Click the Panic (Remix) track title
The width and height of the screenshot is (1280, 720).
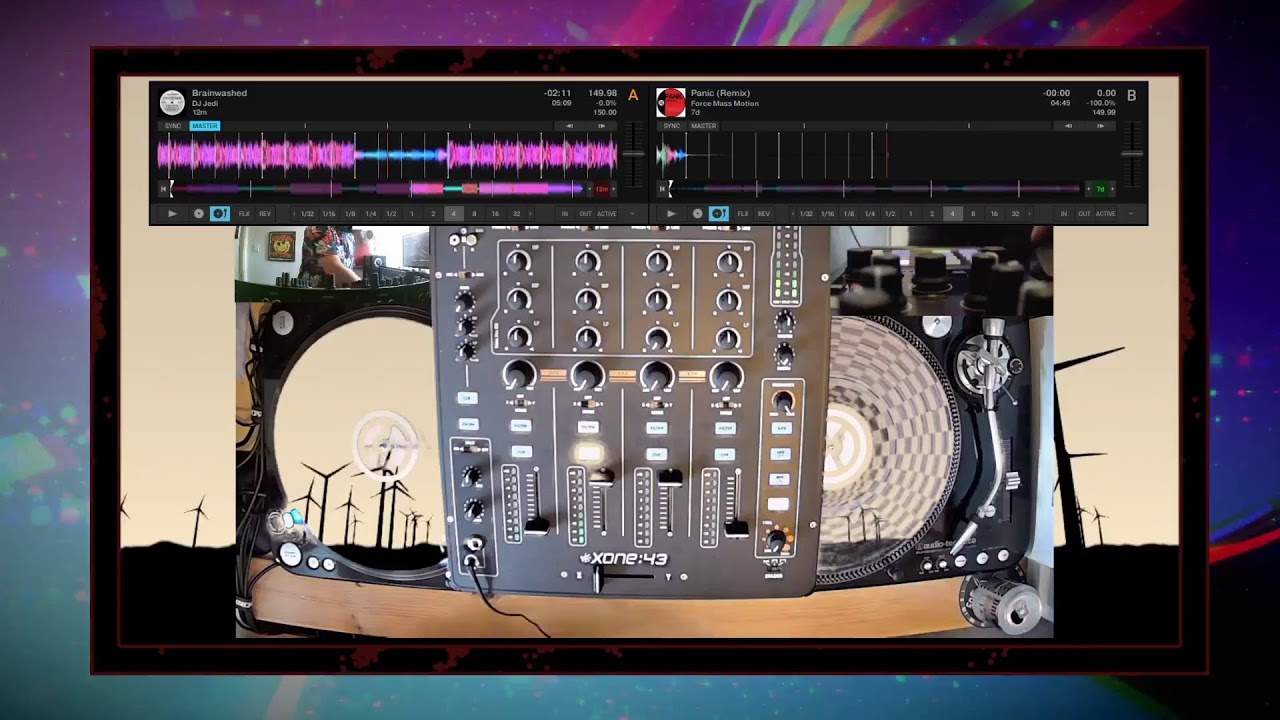[720, 93]
